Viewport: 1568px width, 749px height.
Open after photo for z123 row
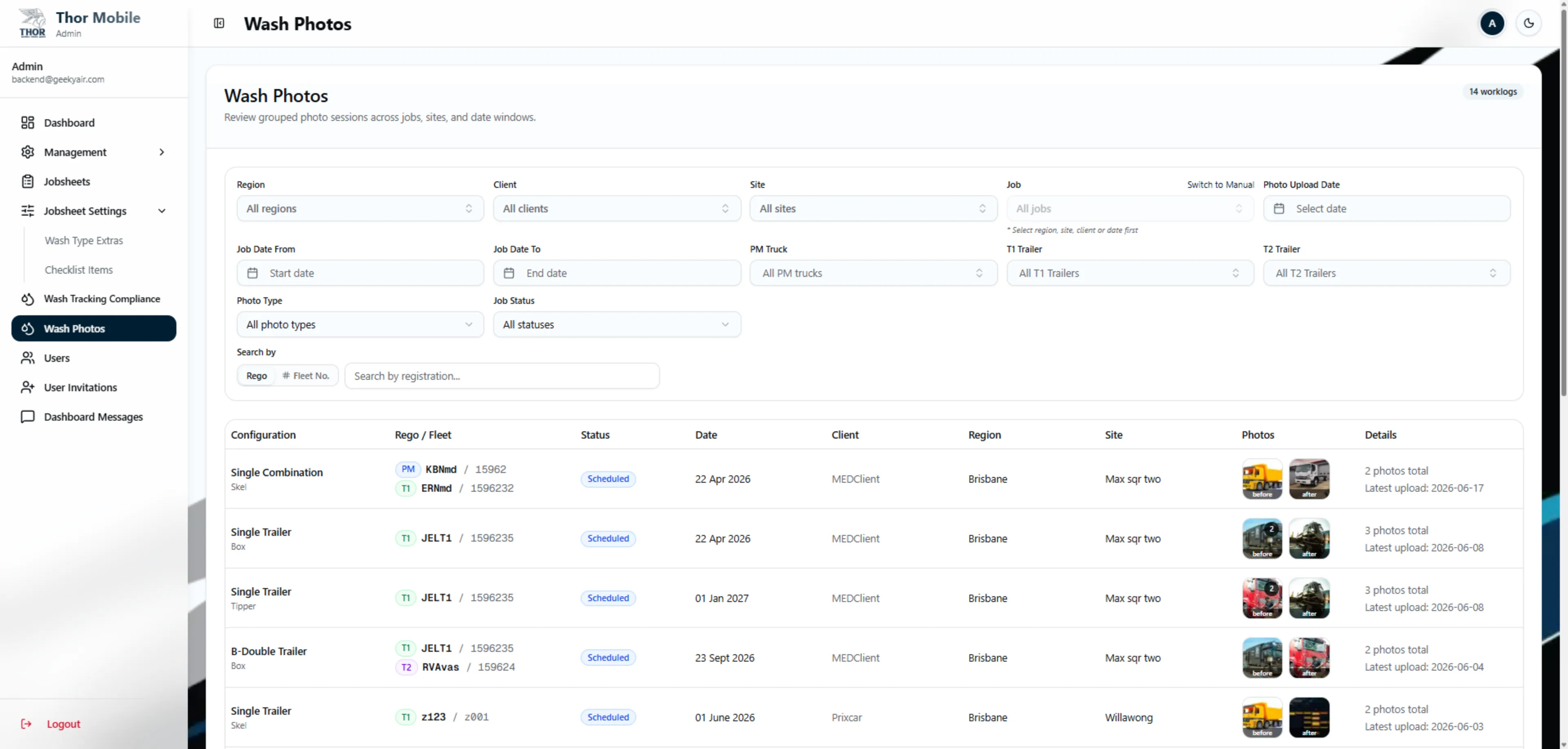[x=1309, y=717]
